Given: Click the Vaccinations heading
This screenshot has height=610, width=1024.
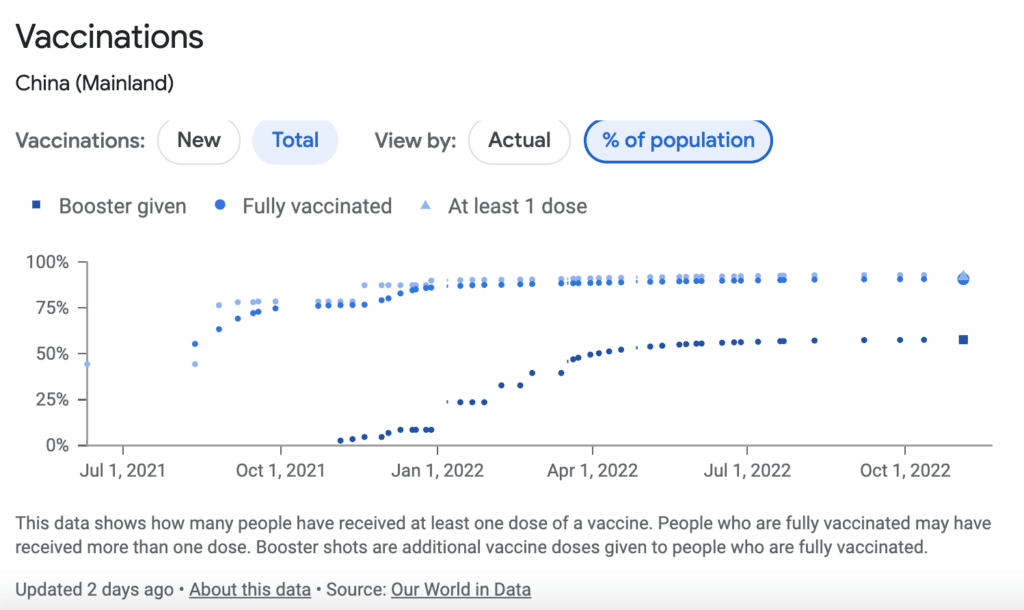Looking at the screenshot, I should pos(109,38).
